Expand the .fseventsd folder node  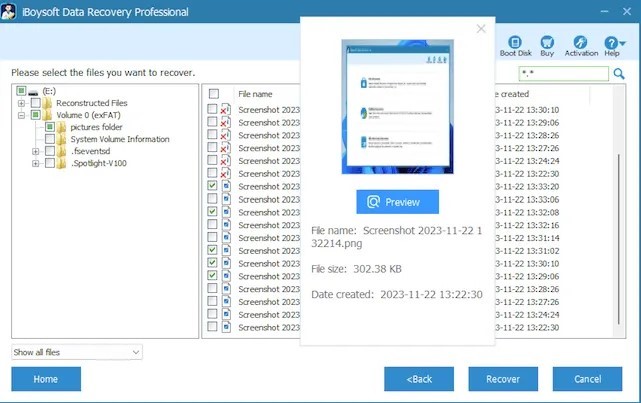pyautogui.click(x=36, y=152)
